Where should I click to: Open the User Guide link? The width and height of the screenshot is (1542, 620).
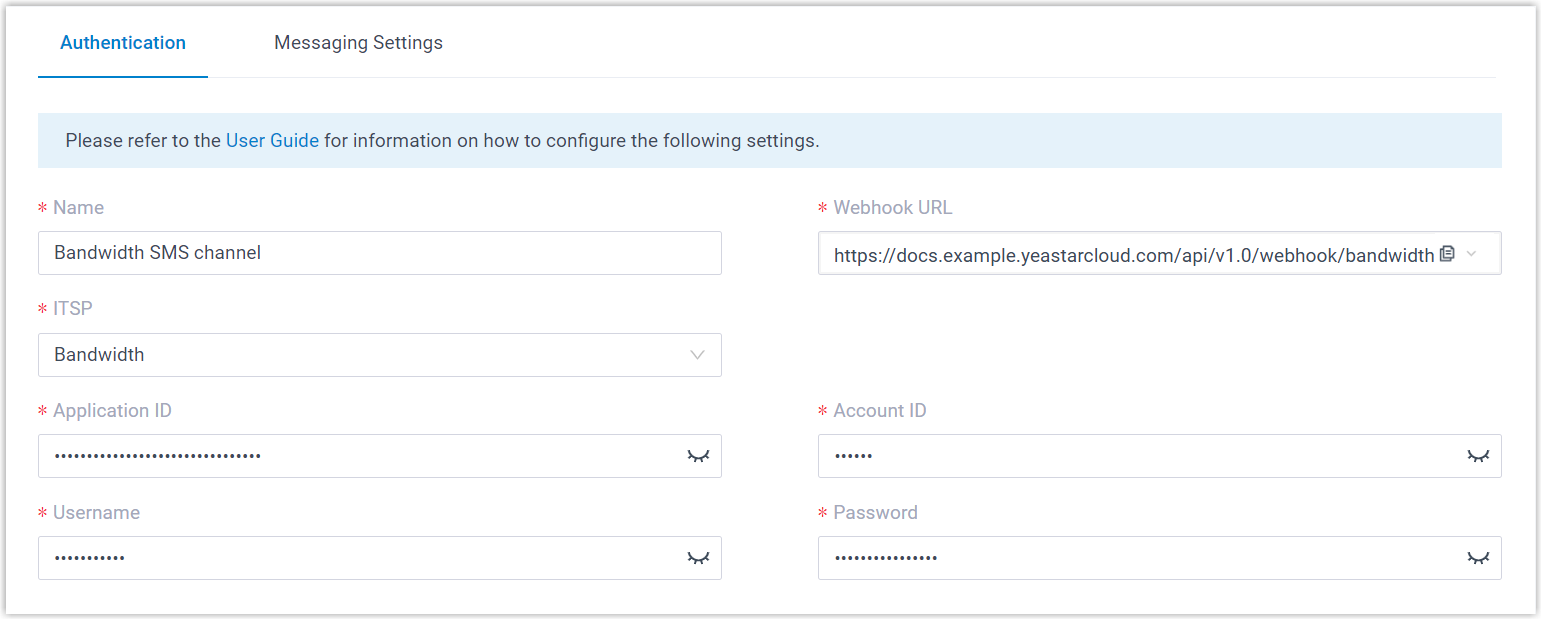tap(272, 141)
